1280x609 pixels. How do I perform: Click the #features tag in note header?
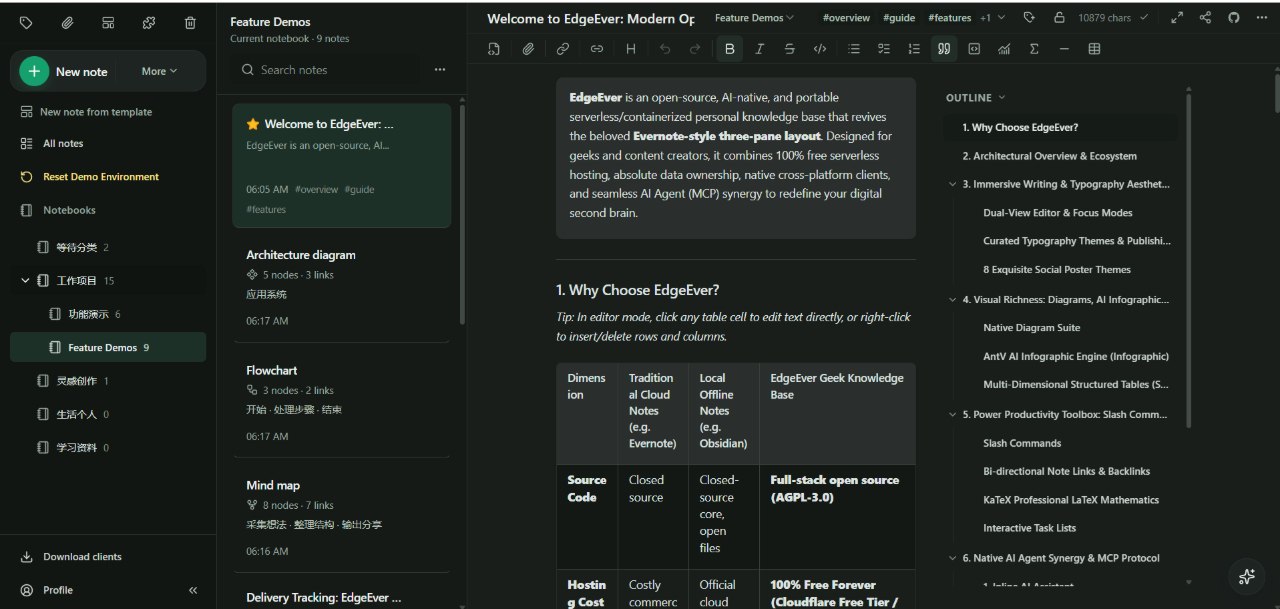click(949, 18)
